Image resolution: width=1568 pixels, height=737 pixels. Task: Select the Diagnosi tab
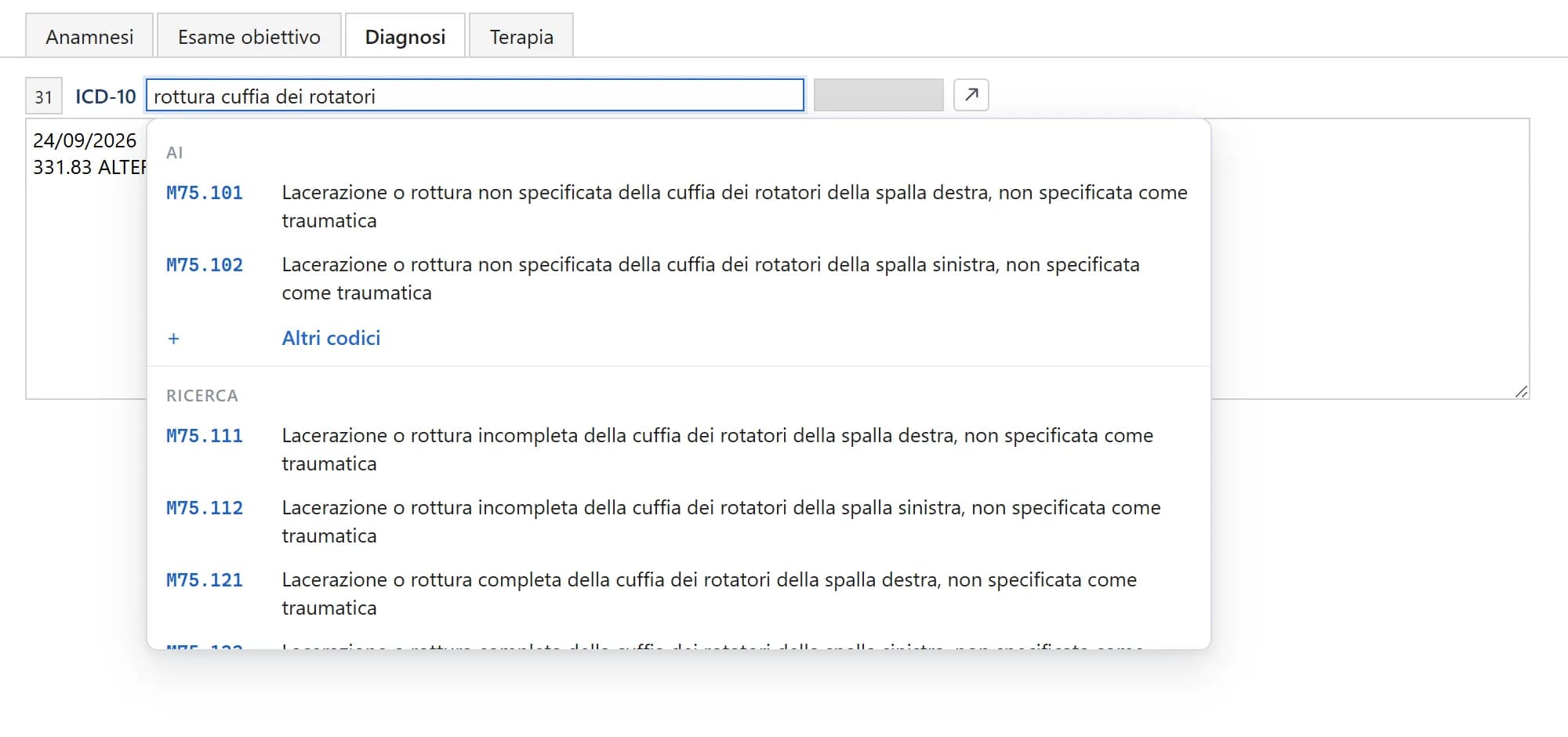[405, 36]
